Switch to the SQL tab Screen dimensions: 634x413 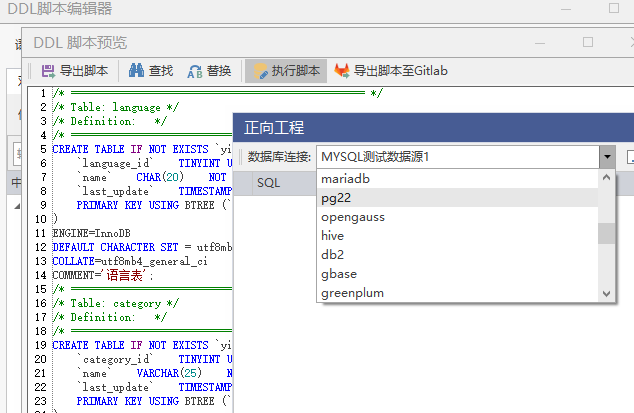pos(268,183)
